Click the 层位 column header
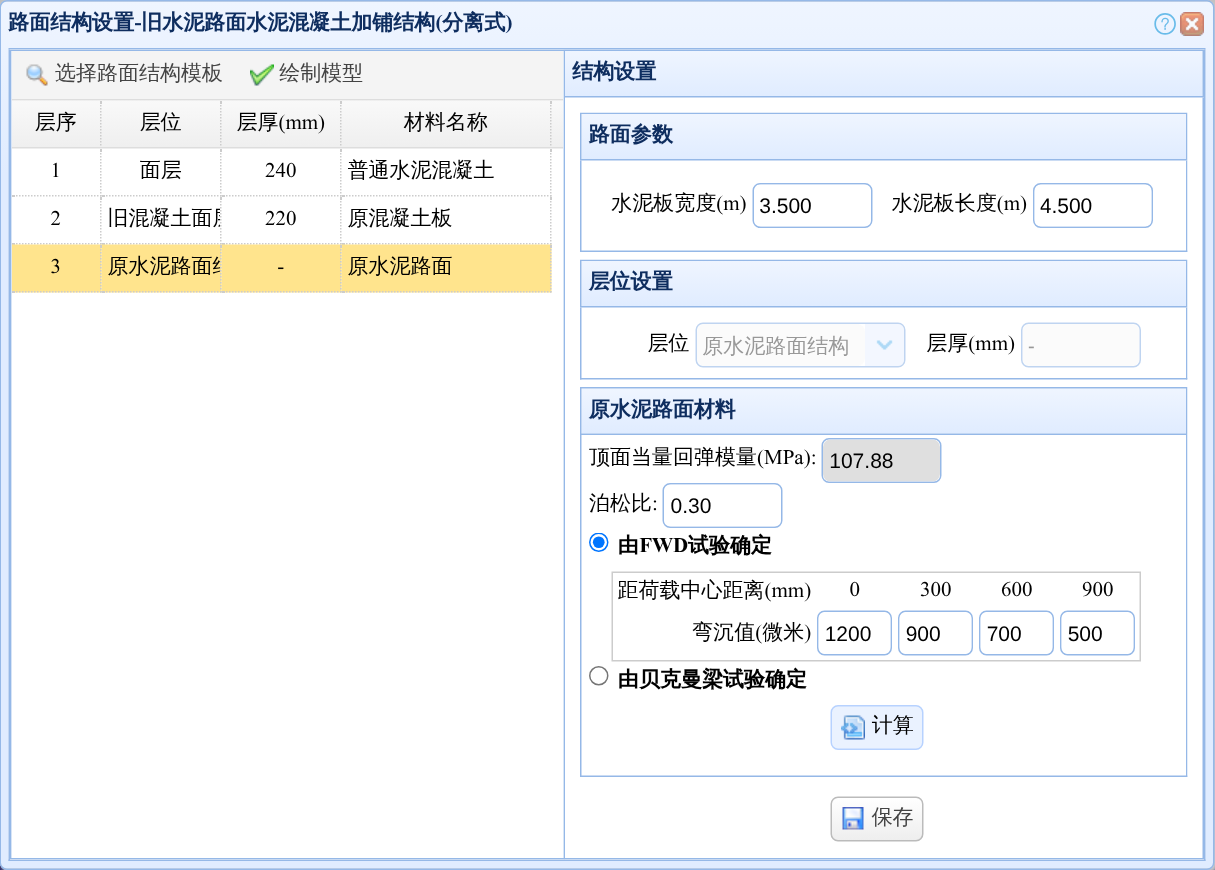1215x870 pixels. tap(161, 123)
